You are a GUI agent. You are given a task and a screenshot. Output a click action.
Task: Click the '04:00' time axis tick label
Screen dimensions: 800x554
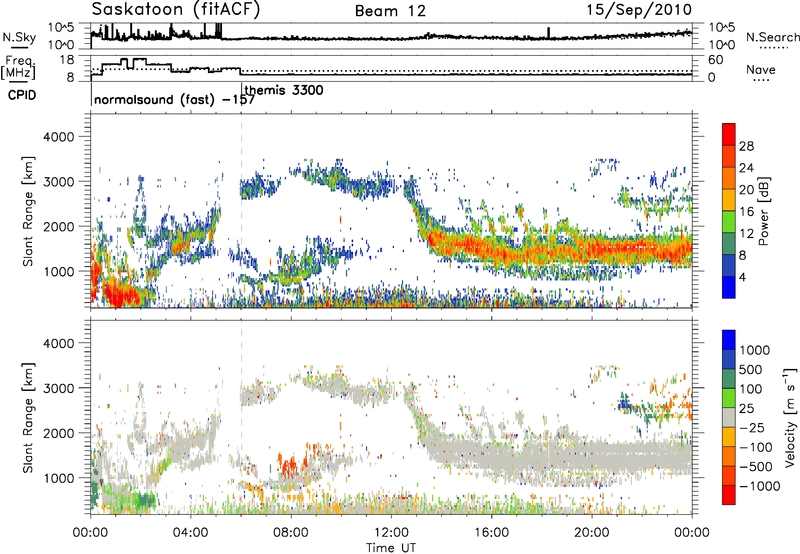[x=191, y=533]
